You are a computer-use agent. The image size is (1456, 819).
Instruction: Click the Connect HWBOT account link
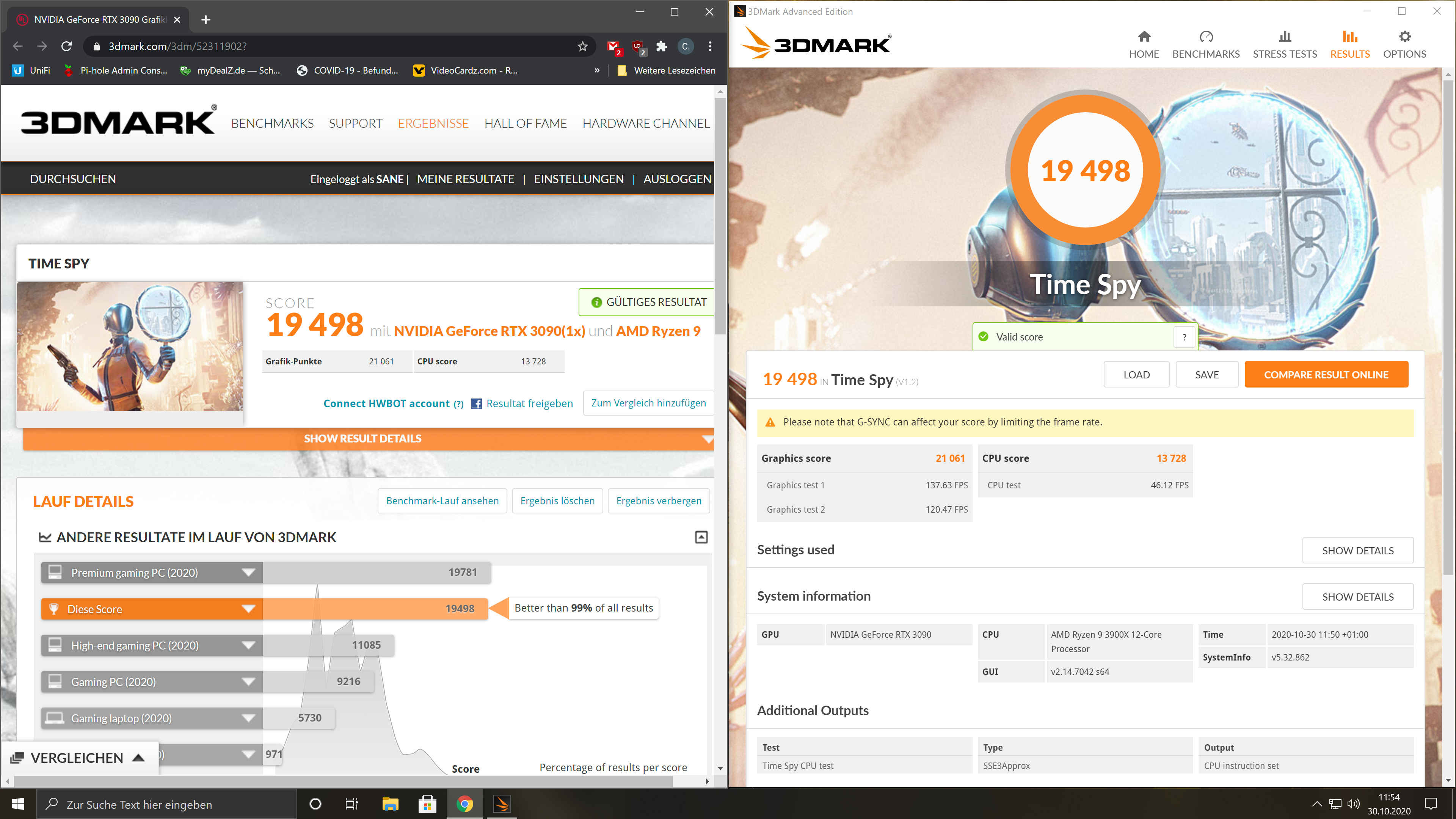point(387,403)
